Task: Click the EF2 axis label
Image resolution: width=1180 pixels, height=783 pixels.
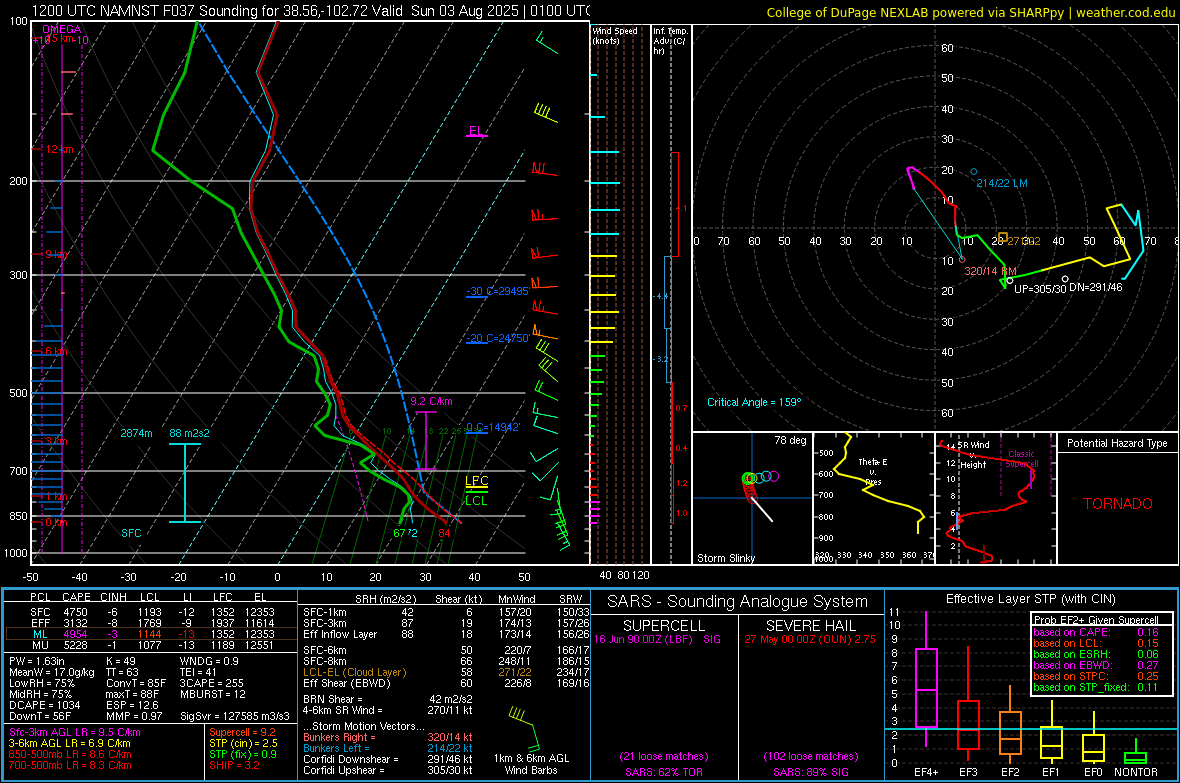Action: pyautogui.click(x=1010, y=772)
